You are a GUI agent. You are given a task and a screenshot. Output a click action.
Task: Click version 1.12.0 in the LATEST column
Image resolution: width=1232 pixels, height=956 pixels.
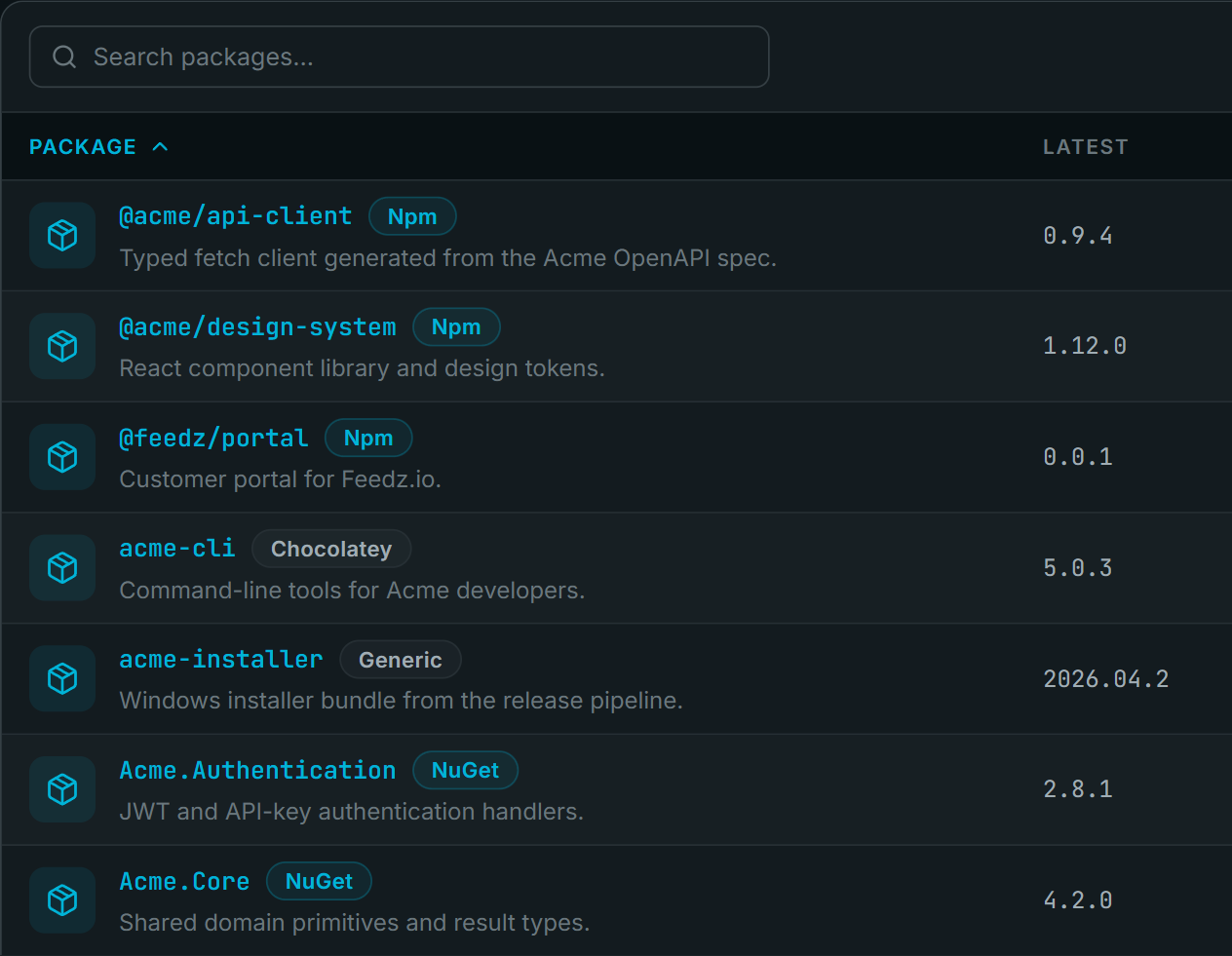pos(1085,346)
